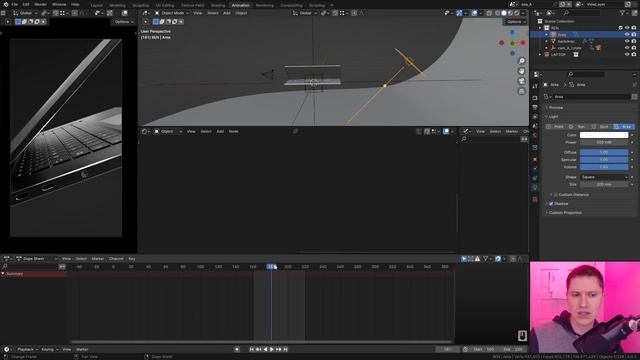
Task: Toggle the camera view gizmo in viewport
Action: [522, 81]
